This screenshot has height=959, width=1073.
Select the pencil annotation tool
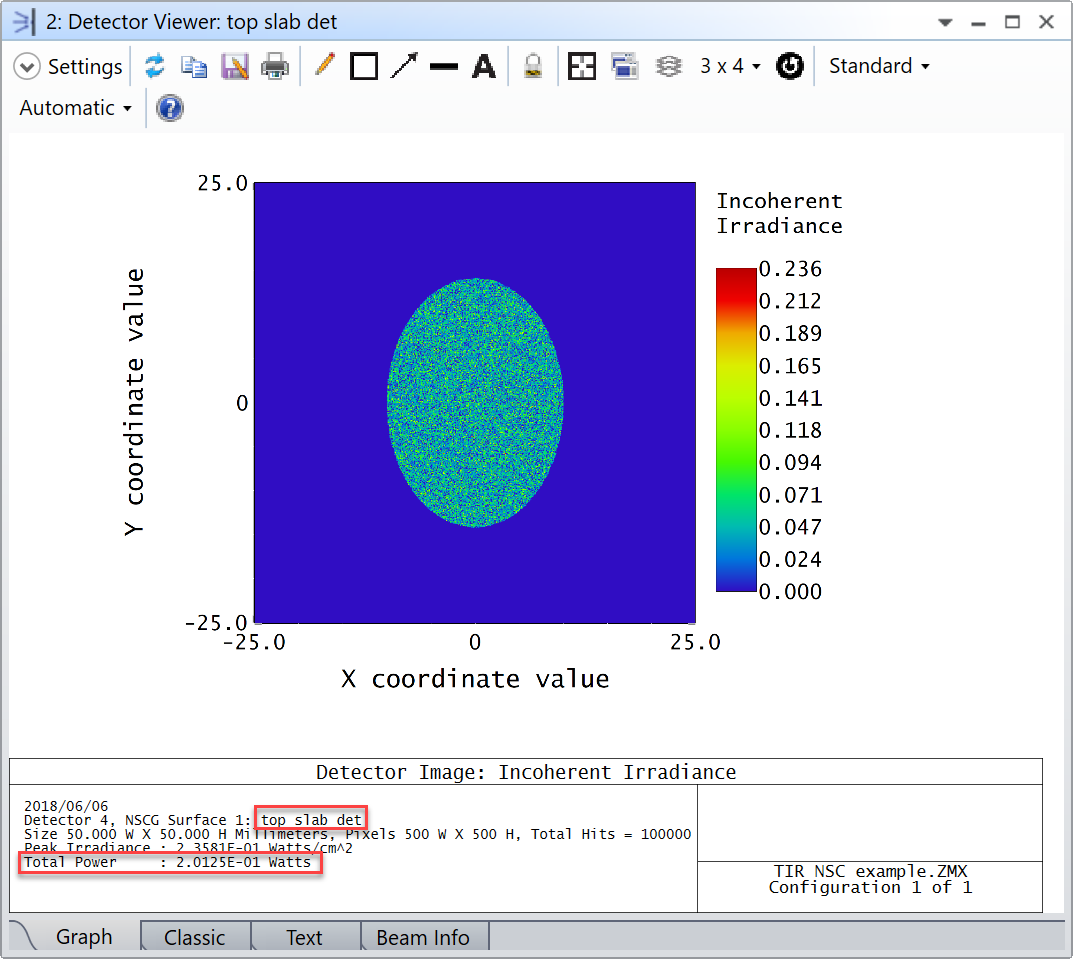pyautogui.click(x=324, y=66)
